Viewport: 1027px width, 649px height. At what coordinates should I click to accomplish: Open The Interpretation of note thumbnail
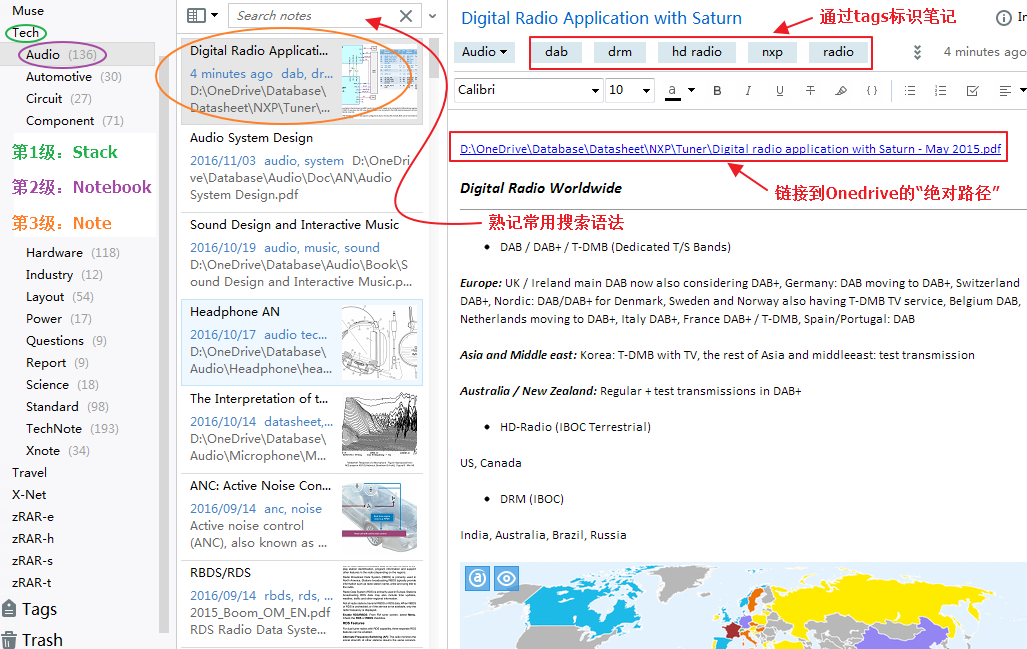tap(379, 430)
